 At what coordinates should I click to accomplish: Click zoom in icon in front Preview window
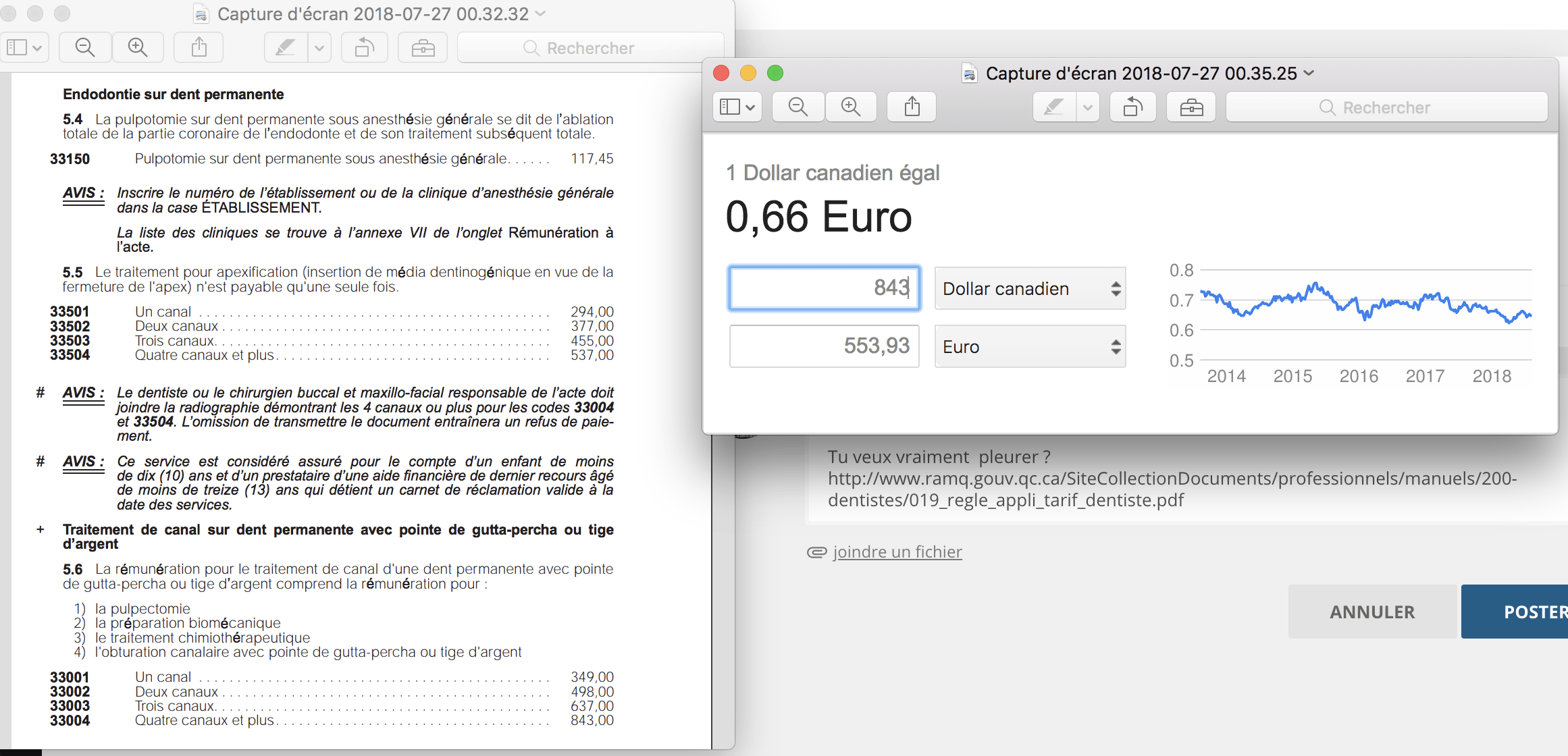[850, 107]
